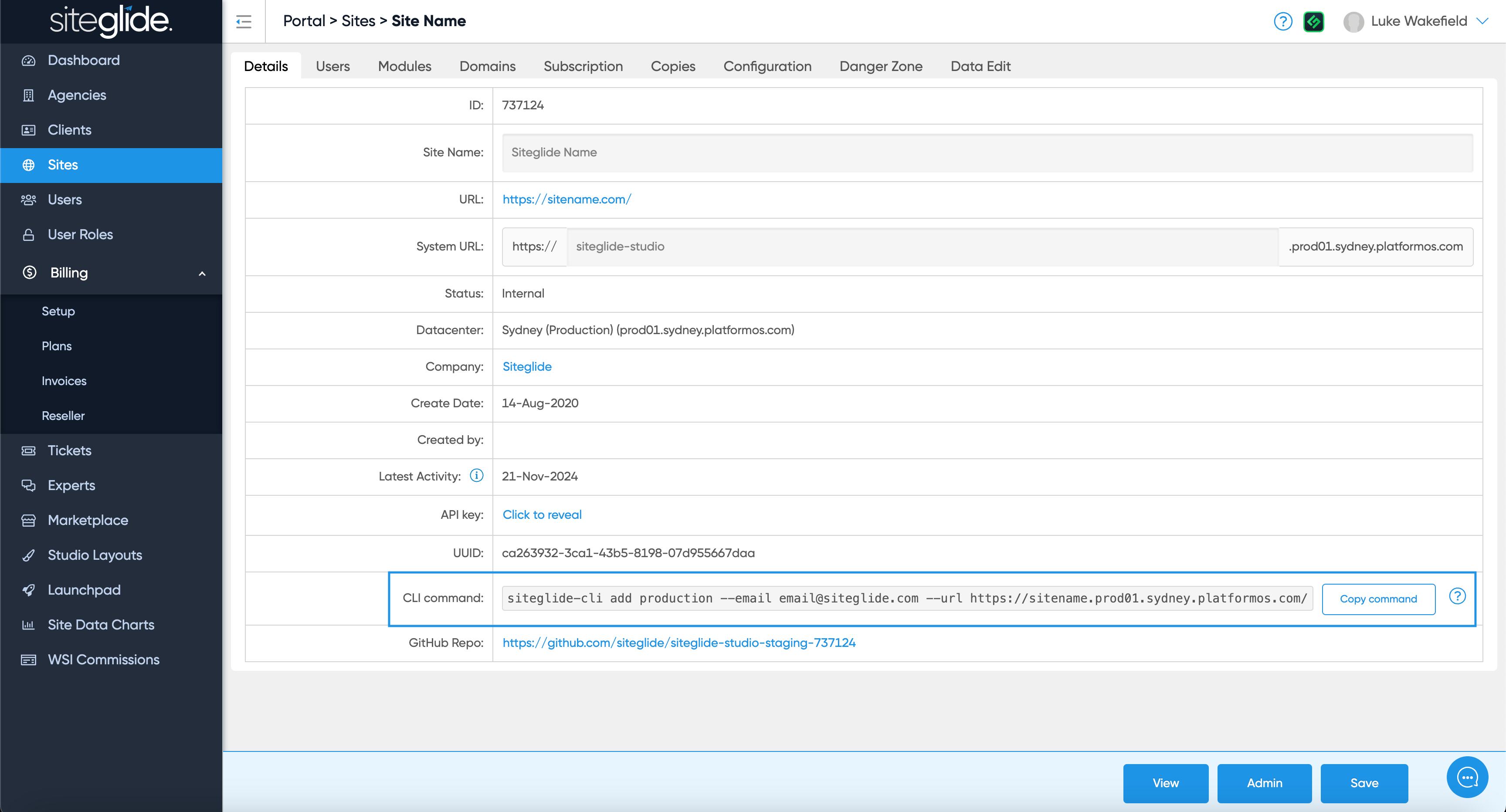Open Setup under Billing
1506x812 pixels.
point(58,311)
